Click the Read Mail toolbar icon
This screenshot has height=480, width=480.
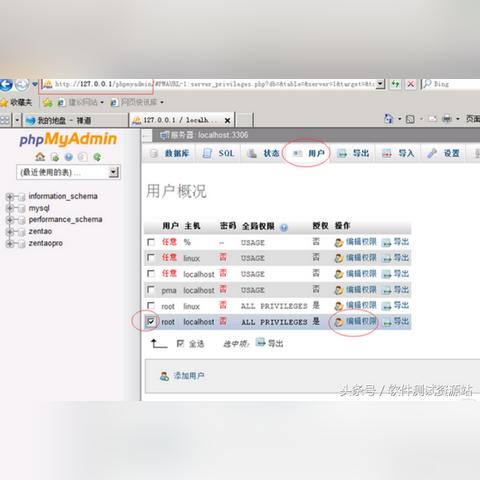pyautogui.click(x=432, y=119)
